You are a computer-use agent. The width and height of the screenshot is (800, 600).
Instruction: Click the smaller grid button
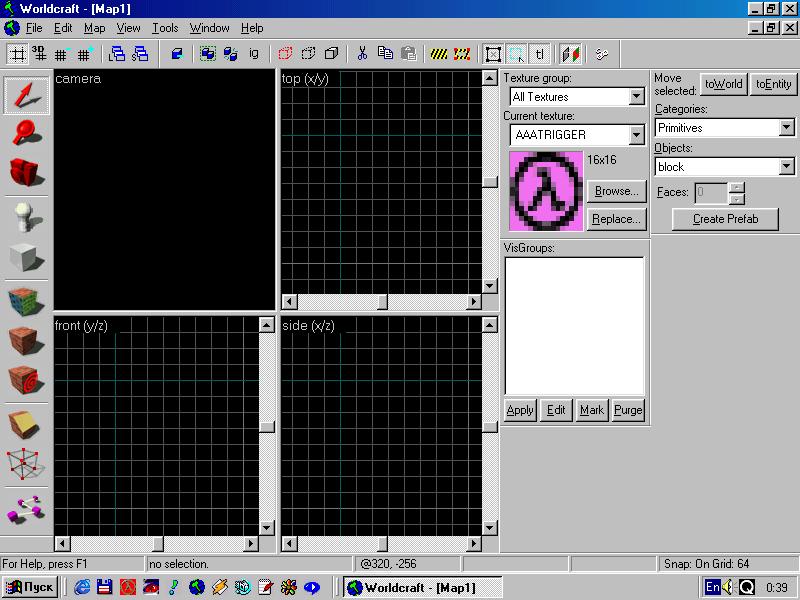tap(62, 54)
